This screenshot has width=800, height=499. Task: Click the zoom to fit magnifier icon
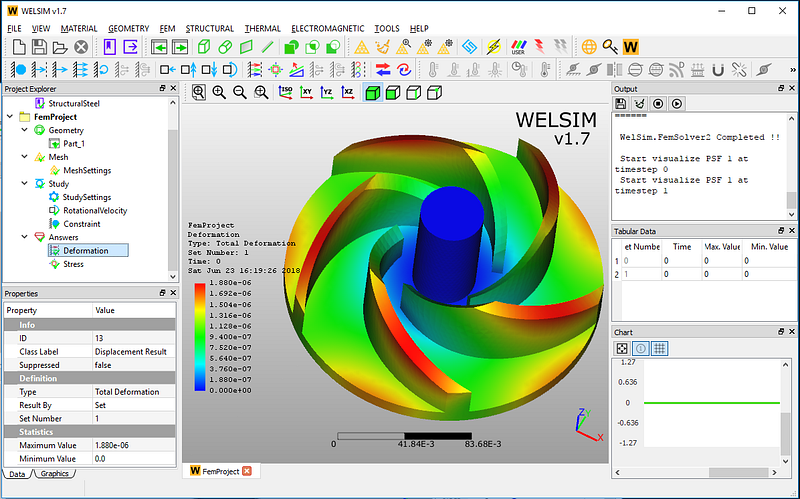coord(198,92)
